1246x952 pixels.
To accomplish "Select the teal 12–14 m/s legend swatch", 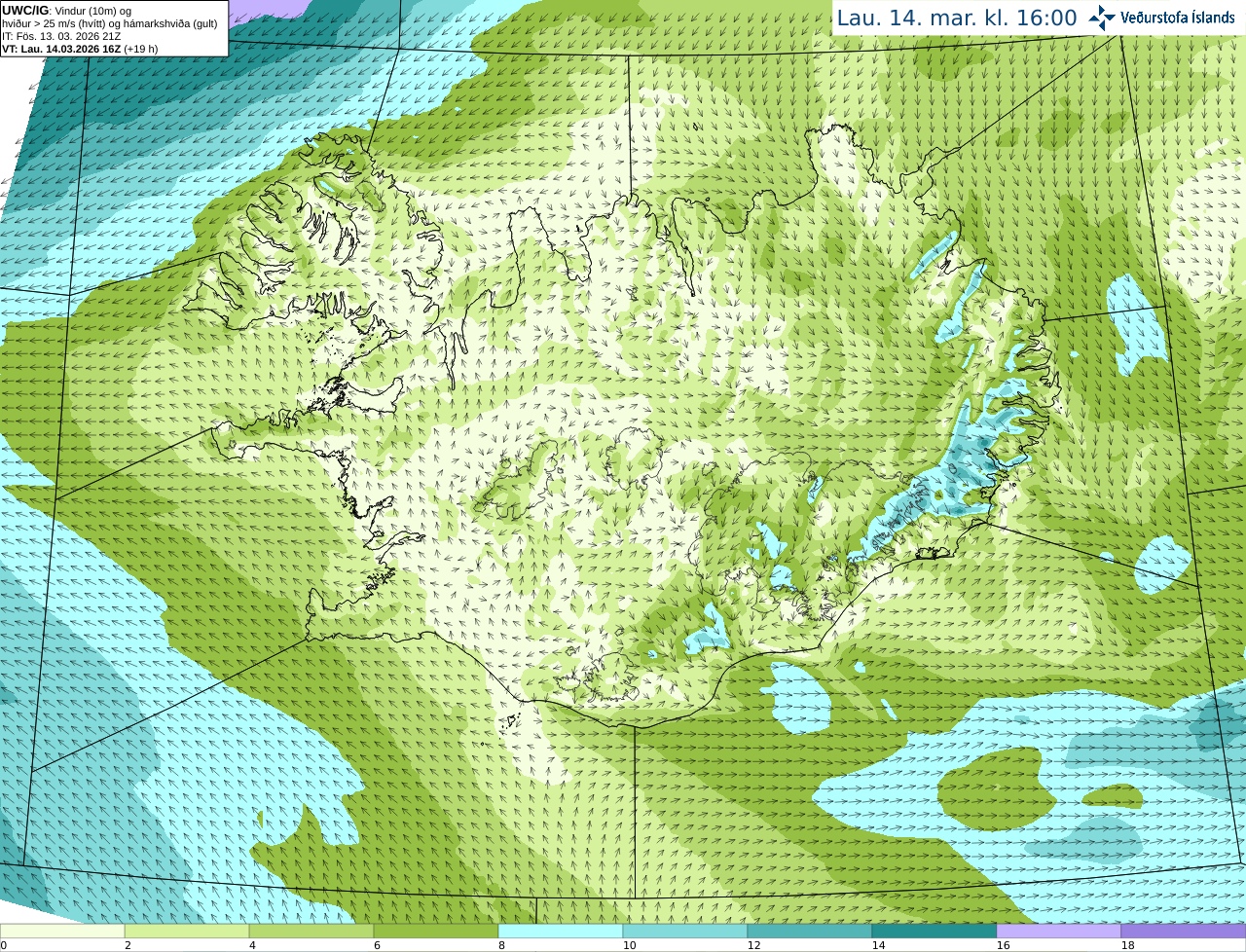I will click(x=810, y=931).
